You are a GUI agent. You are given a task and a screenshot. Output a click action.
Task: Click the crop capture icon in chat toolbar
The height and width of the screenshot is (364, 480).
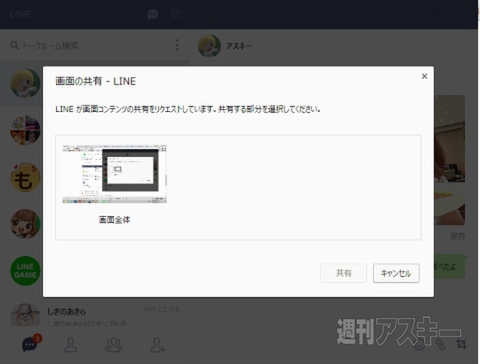462,344
